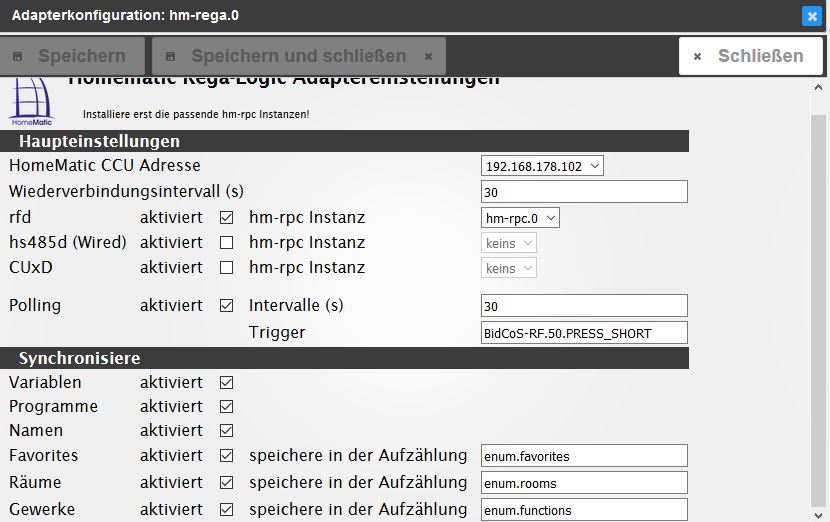830x522 pixels.
Task: Open the CUxD hm-rpc Instanz dropdown
Action: point(508,268)
